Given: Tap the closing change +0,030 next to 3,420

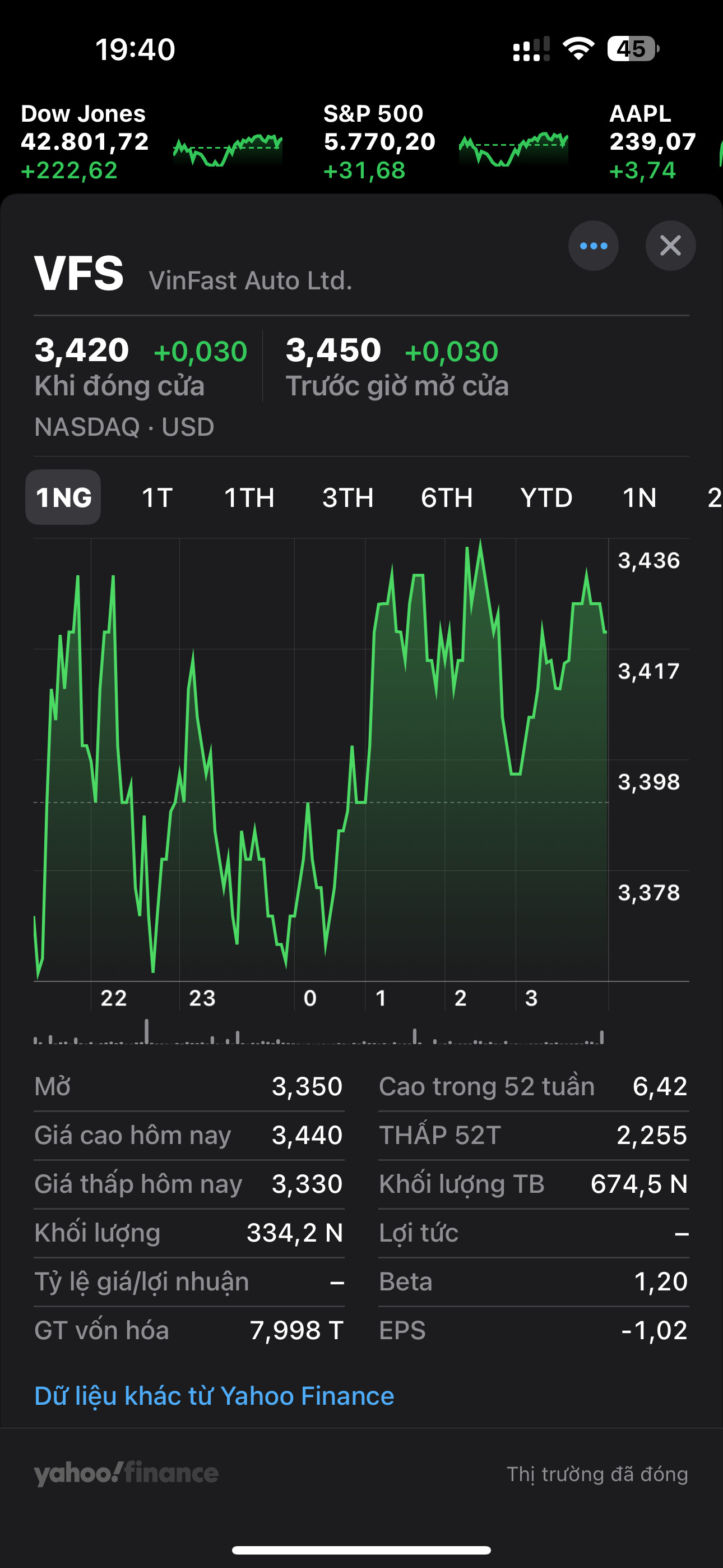Looking at the screenshot, I should (x=200, y=352).
